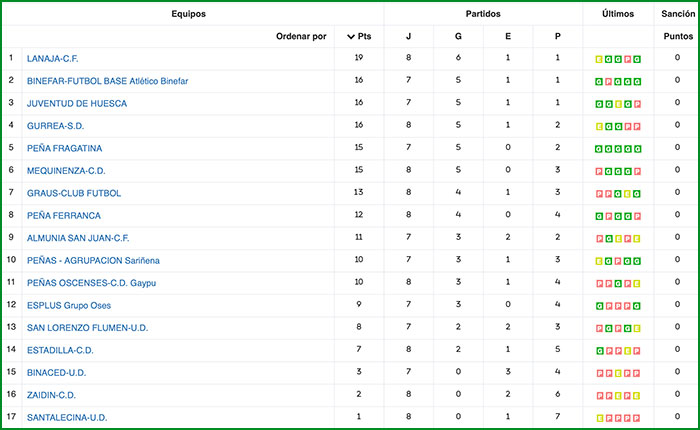Image resolution: width=700 pixels, height=430 pixels.
Task: Click GURREA-S.D.'s first yellow draw icon
Action: pos(599,127)
